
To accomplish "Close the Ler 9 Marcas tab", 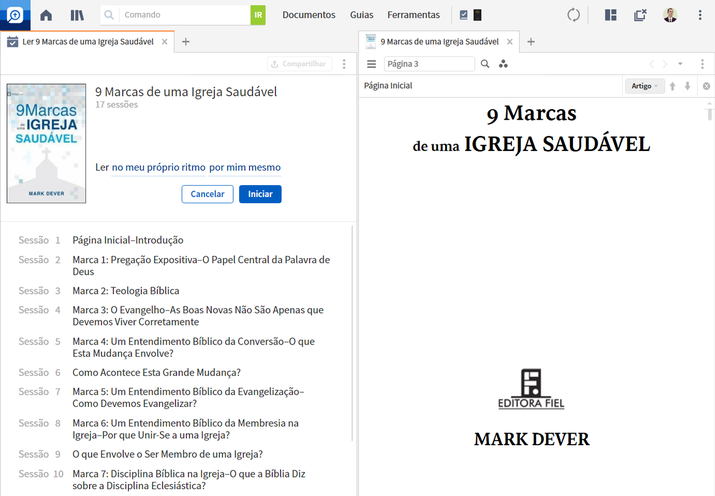I will pyautogui.click(x=165, y=41).
